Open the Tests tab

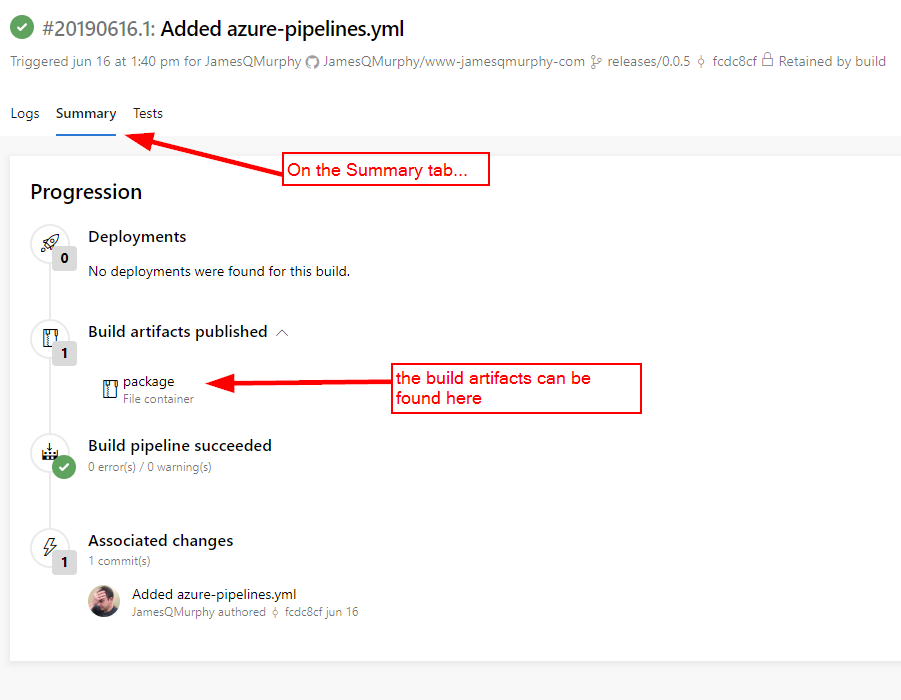(x=147, y=113)
